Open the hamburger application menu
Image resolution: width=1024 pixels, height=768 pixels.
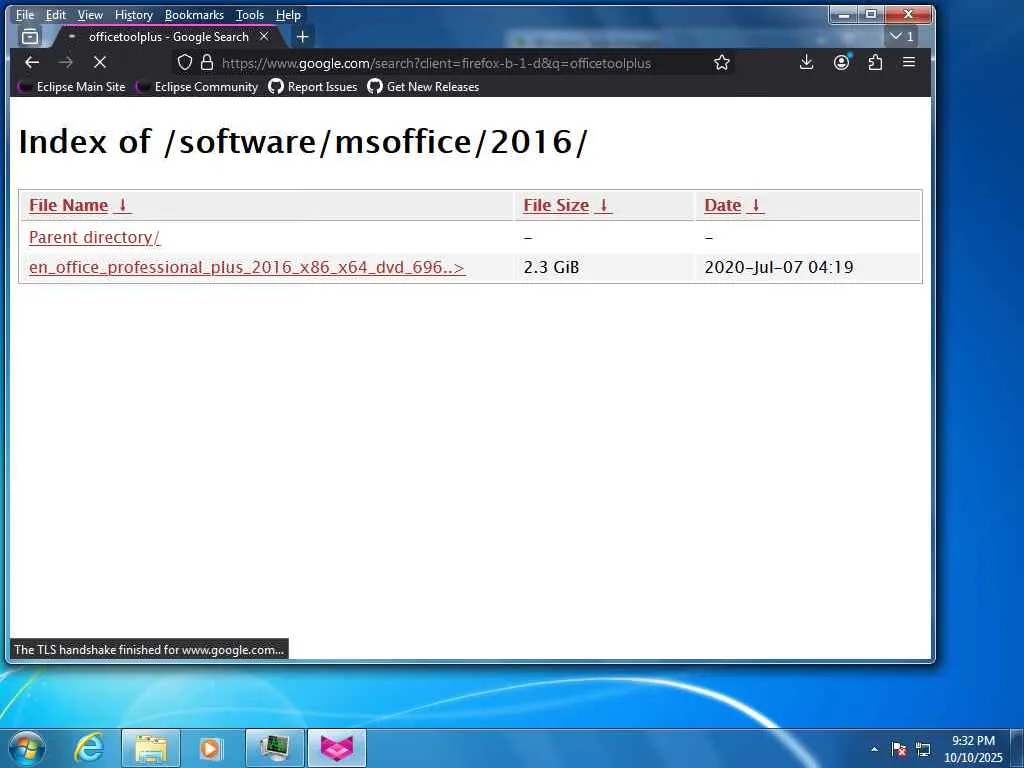908,62
